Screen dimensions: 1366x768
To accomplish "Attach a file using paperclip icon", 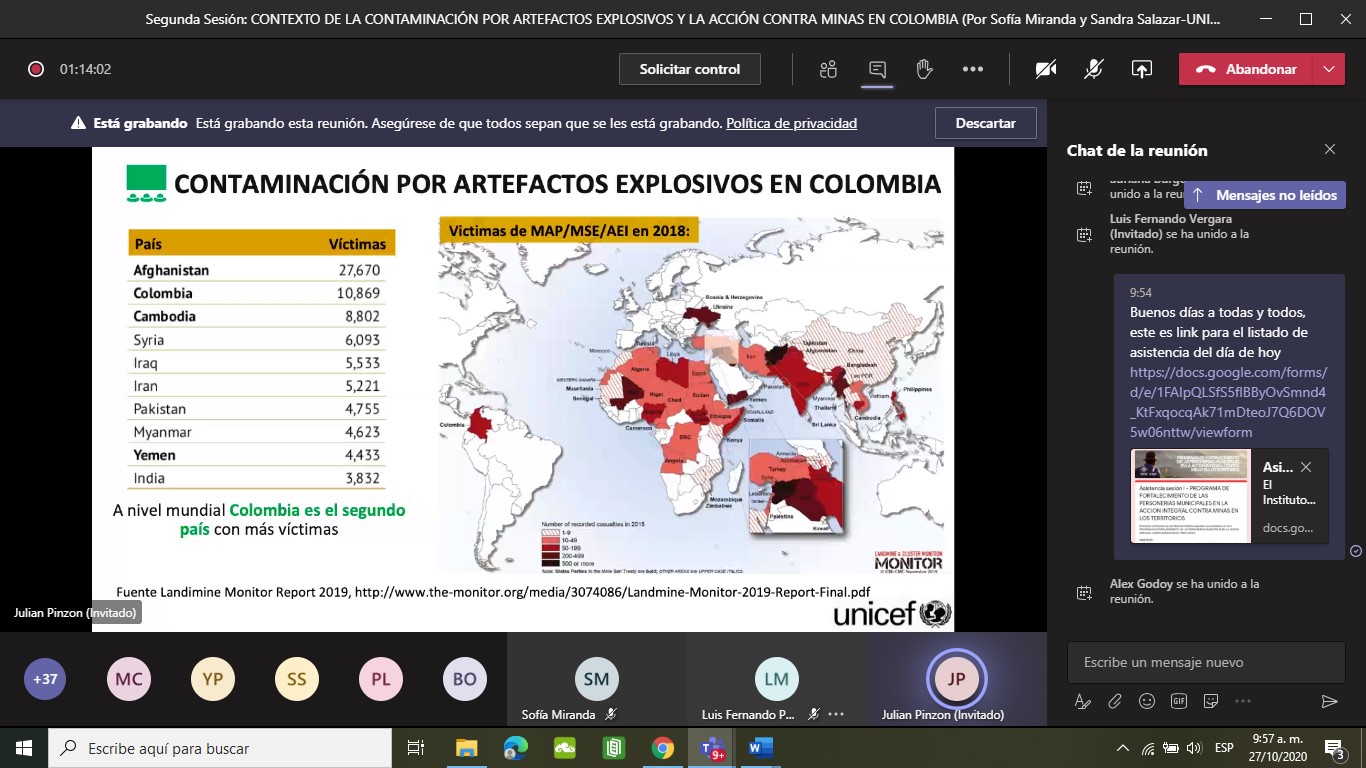I will [1115, 701].
